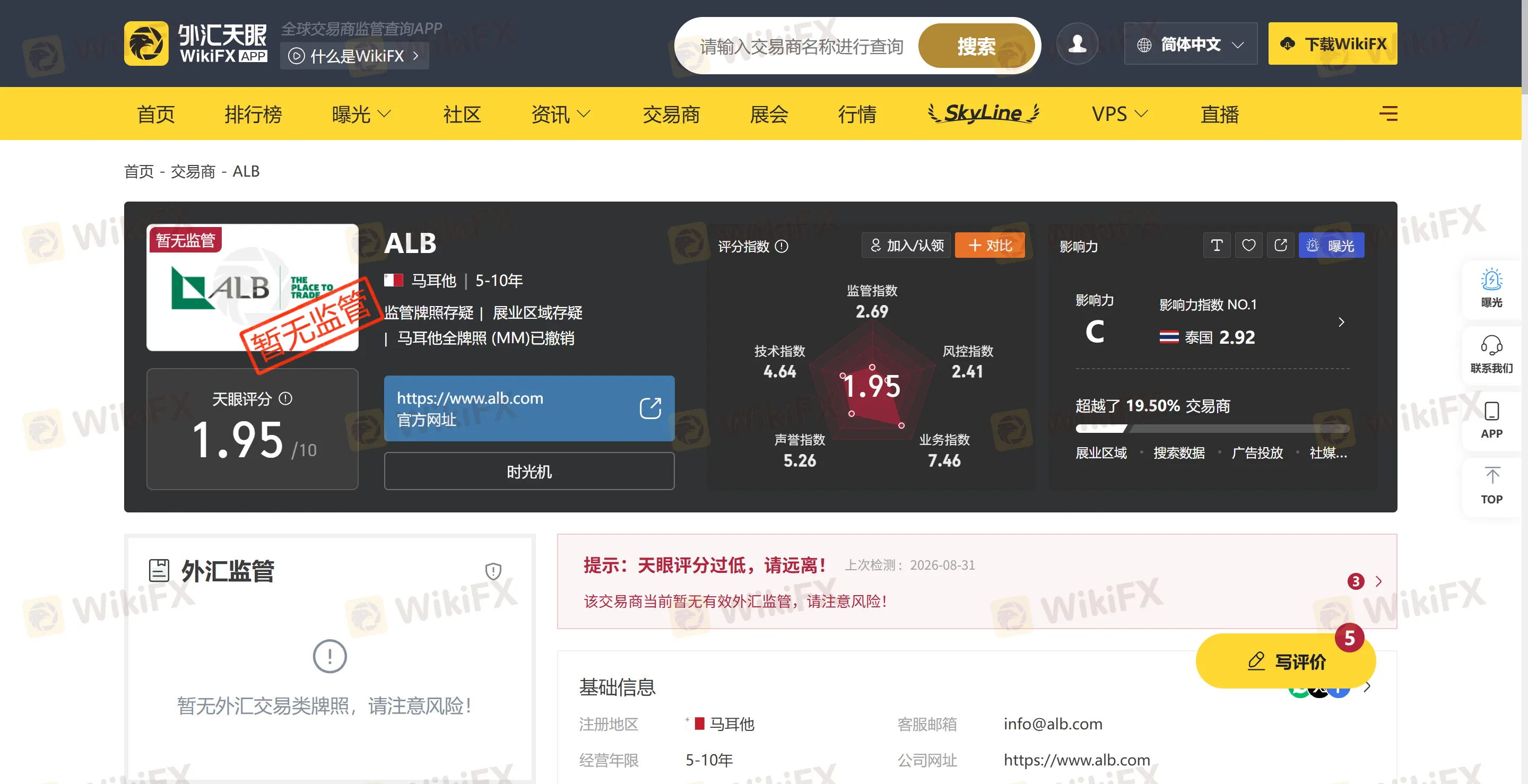Click the 写评价 write review button

[1286, 660]
